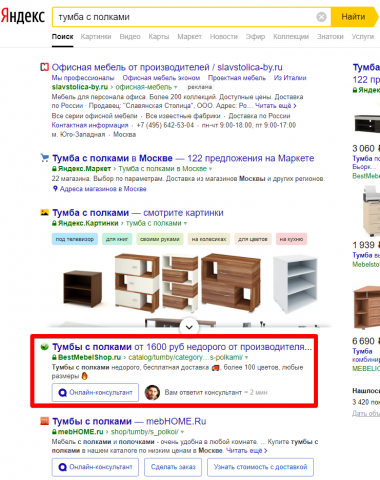Open dropdown arrow after офисная-мебель url
Image resolution: width=380 pixels, height=480 pixels.
click(x=176, y=87)
